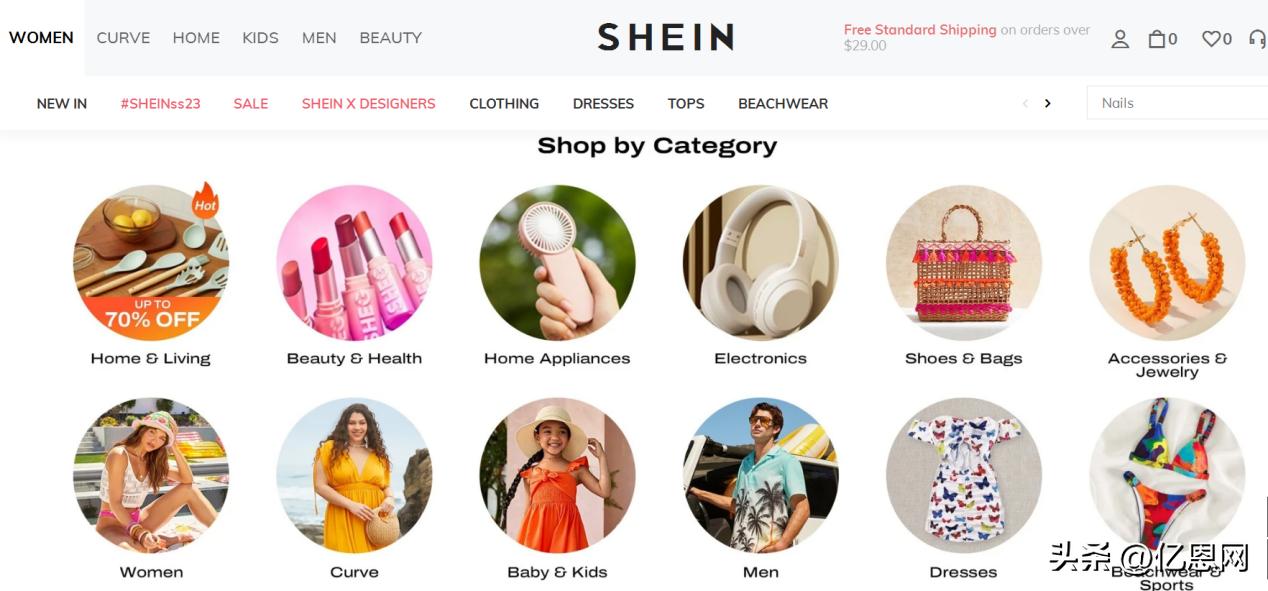This screenshot has width=1268, height=591.
Task: Click the left chevron arrow in nav bar
Action: click(1025, 103)
